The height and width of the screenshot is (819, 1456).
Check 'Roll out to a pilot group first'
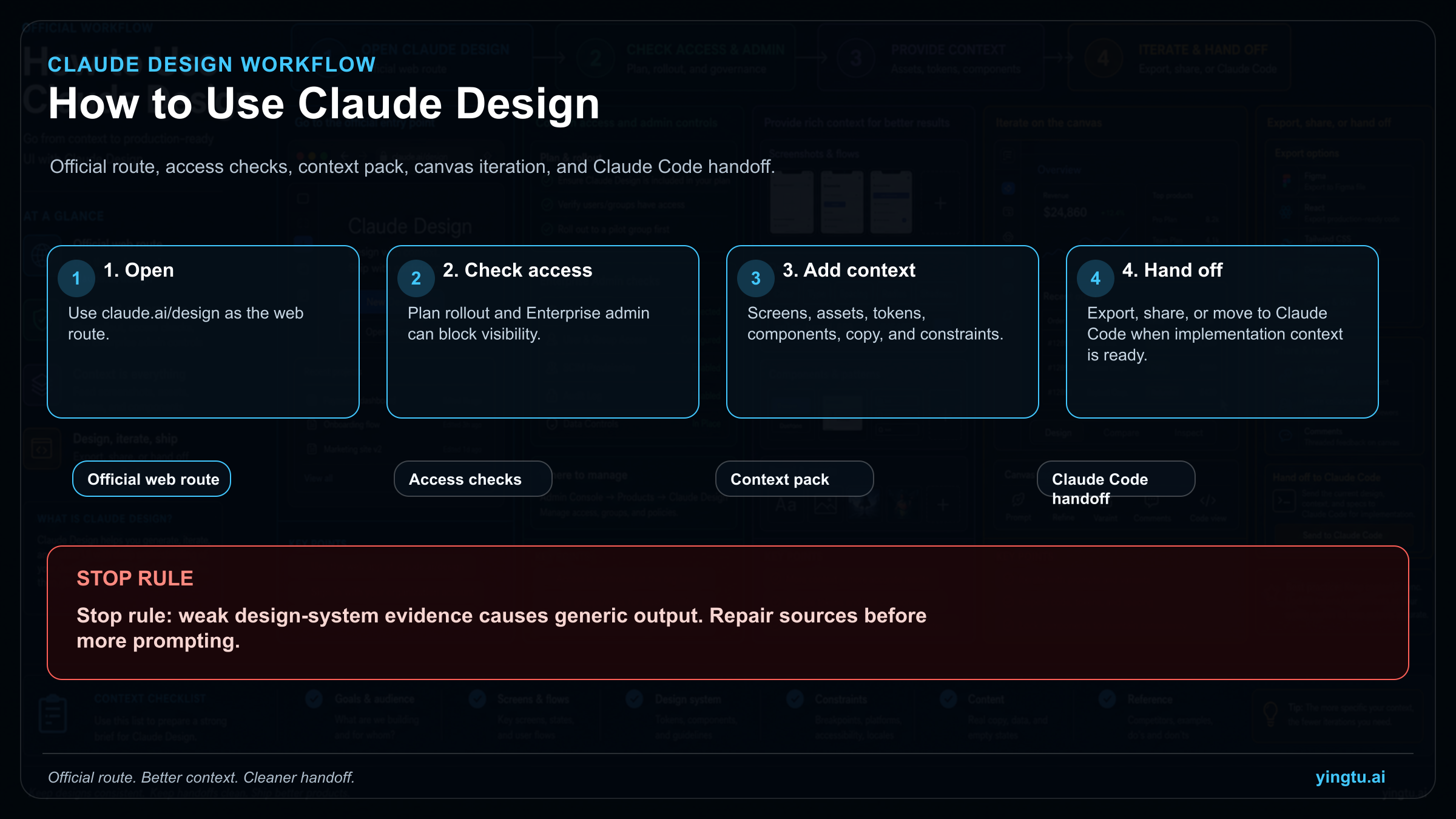tap(546, 229)
